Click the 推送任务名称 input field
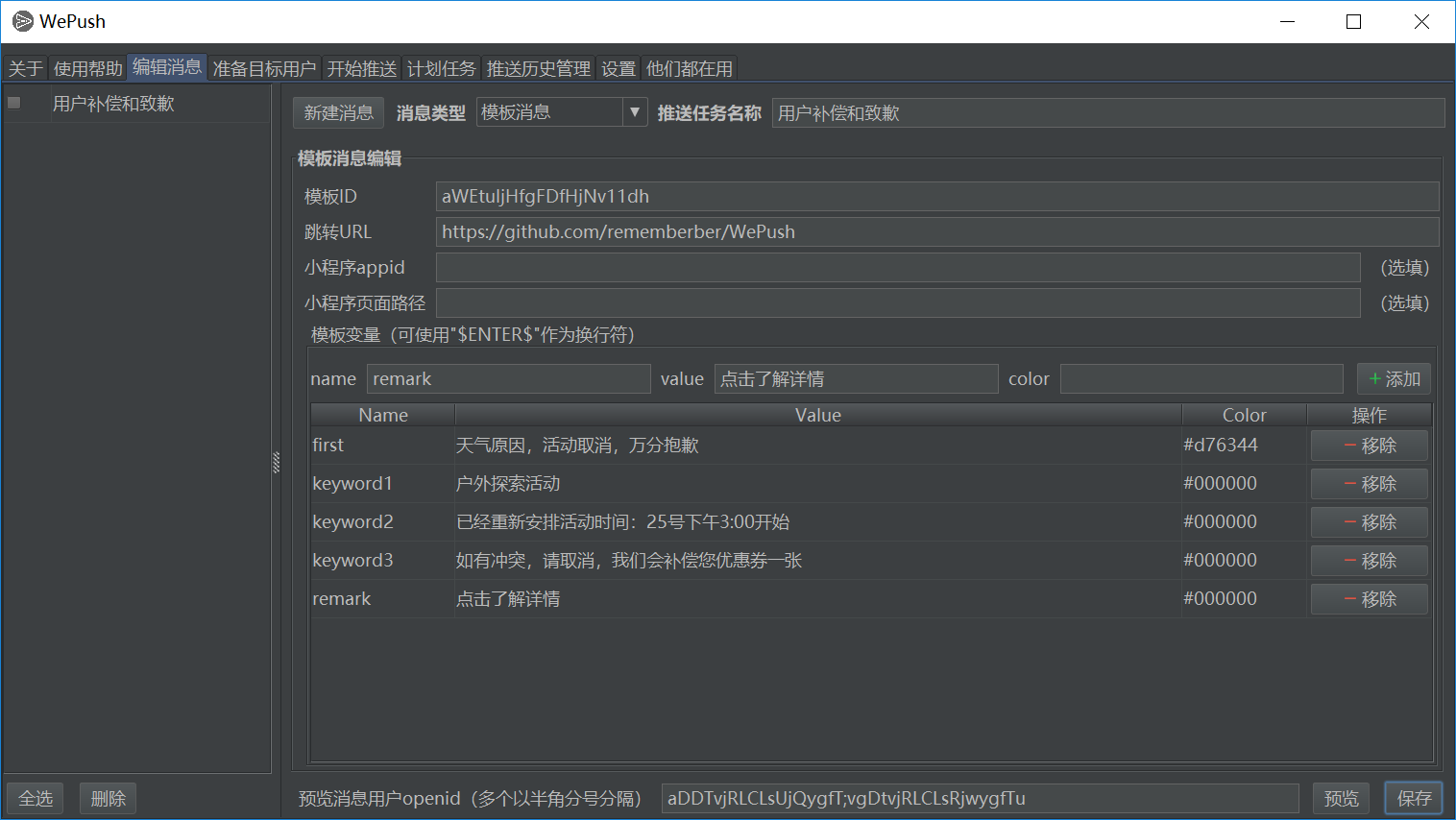Image resolution: width=1456 pixels, height=820 pixels. pos(1108,113)
